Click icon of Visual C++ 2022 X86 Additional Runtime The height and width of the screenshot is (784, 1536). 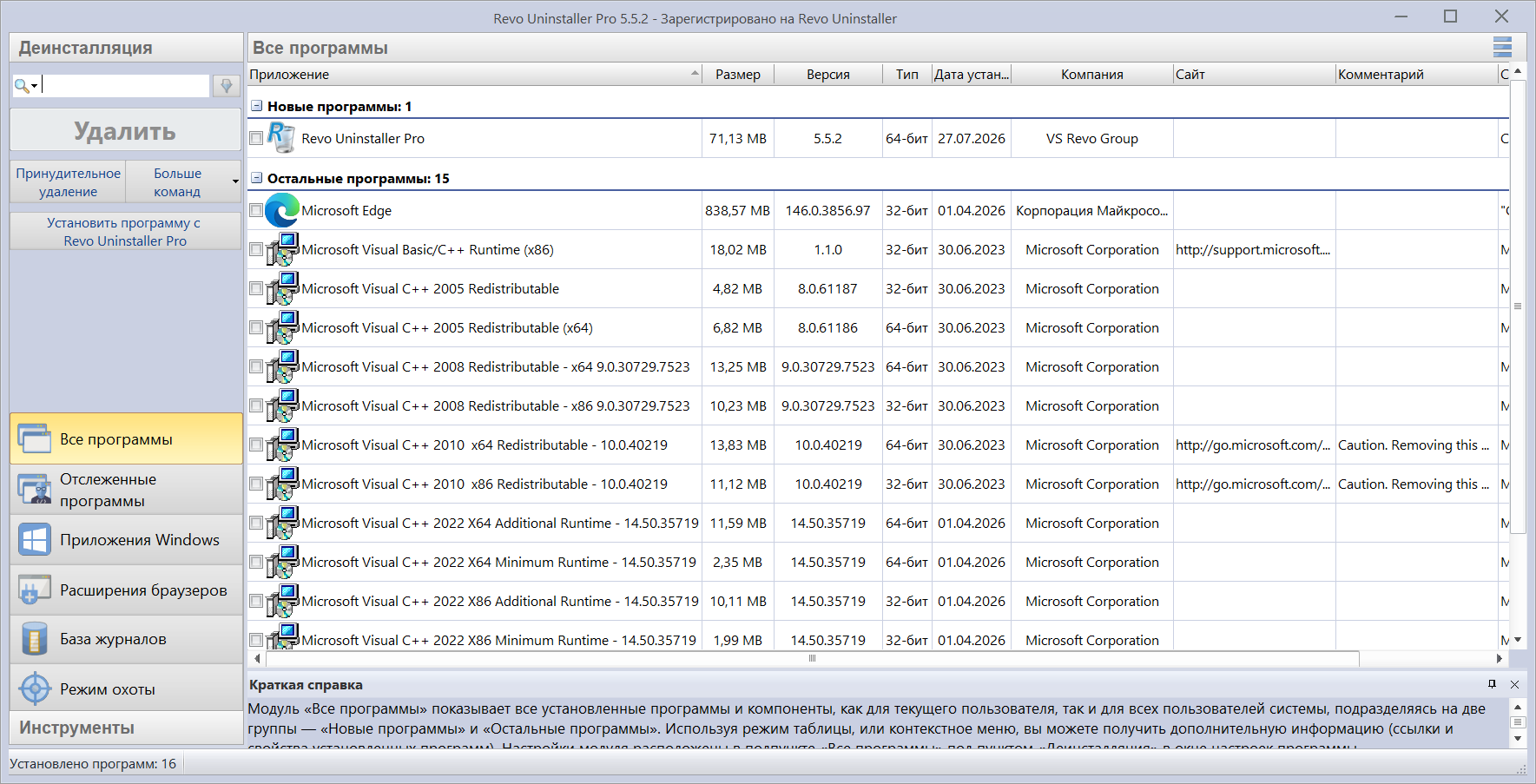(282, 601)
